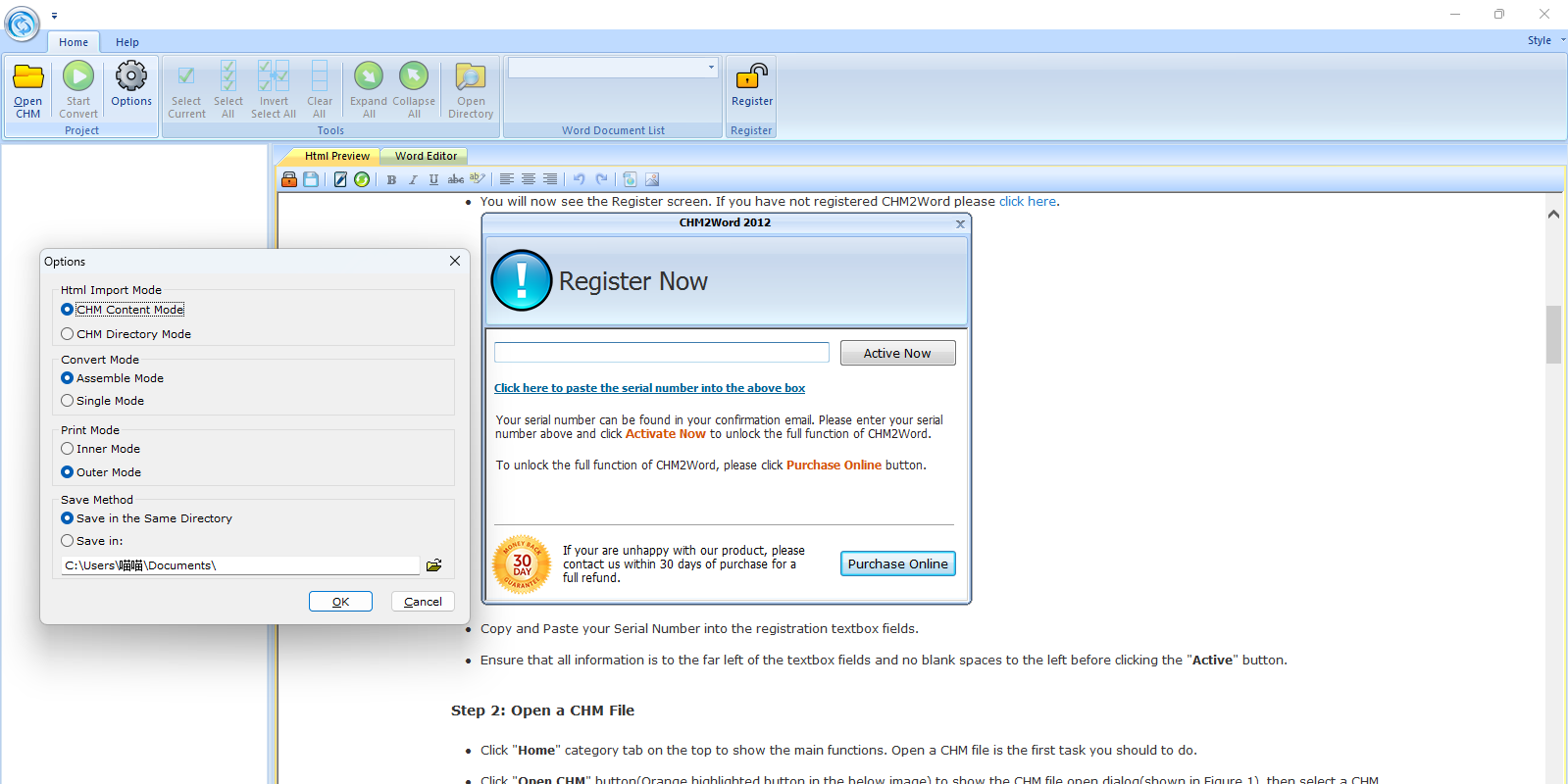Open Options via the gear icon
The height and width of the screenshot is (784, 1568).
[x=131, y=76]
